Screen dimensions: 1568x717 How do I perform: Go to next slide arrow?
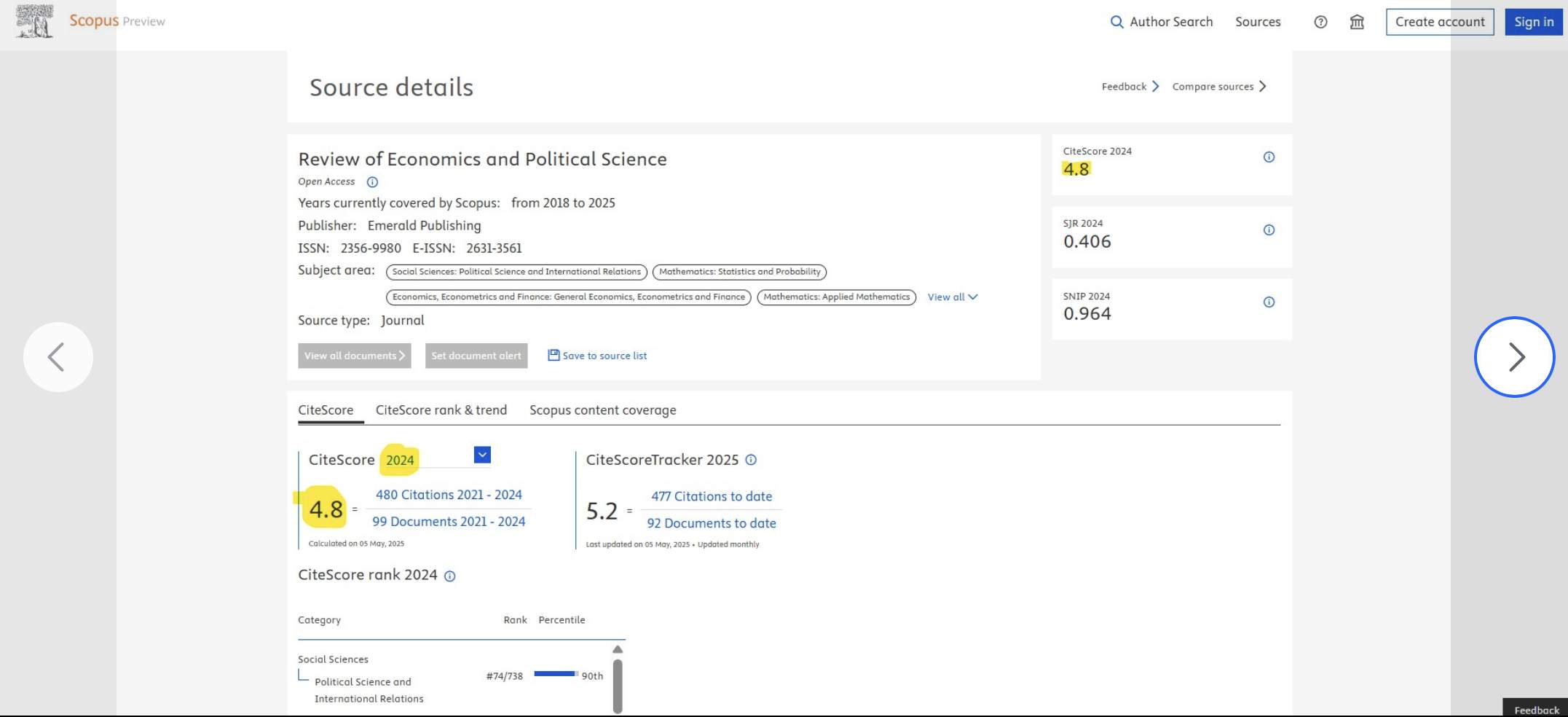[x=1515, y=357]
